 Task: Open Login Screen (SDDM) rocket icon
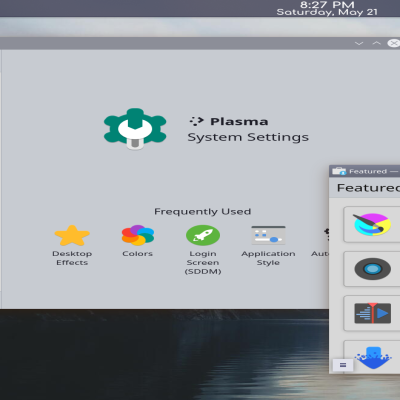[x=203, y=235]
